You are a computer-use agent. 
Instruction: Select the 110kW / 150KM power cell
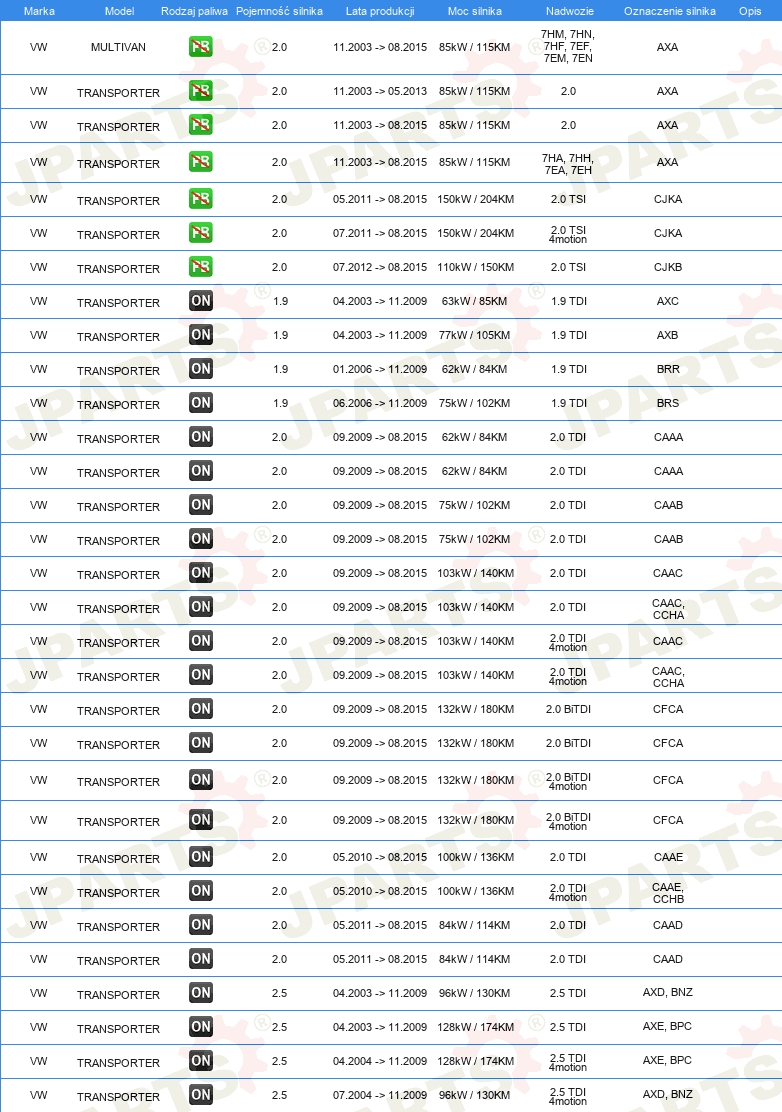point(475,267)
